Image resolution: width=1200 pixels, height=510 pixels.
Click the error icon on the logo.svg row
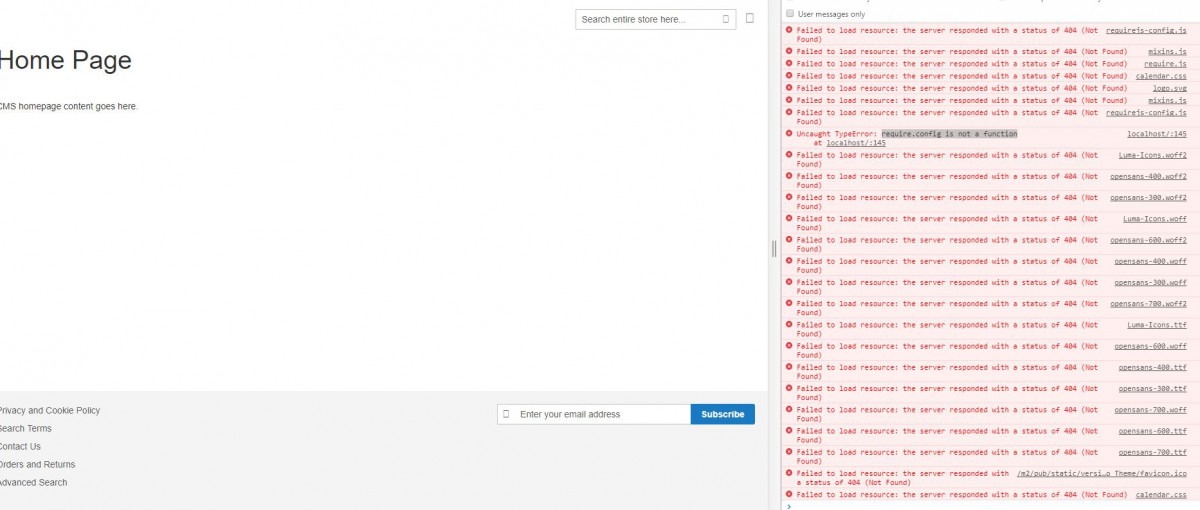(x=789, y=87)
